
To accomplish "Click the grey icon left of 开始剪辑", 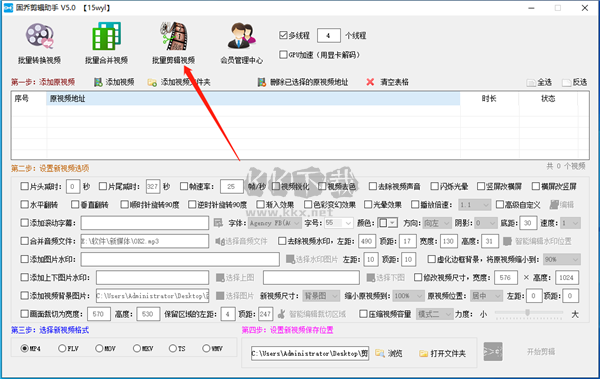I will pos(493,351).
